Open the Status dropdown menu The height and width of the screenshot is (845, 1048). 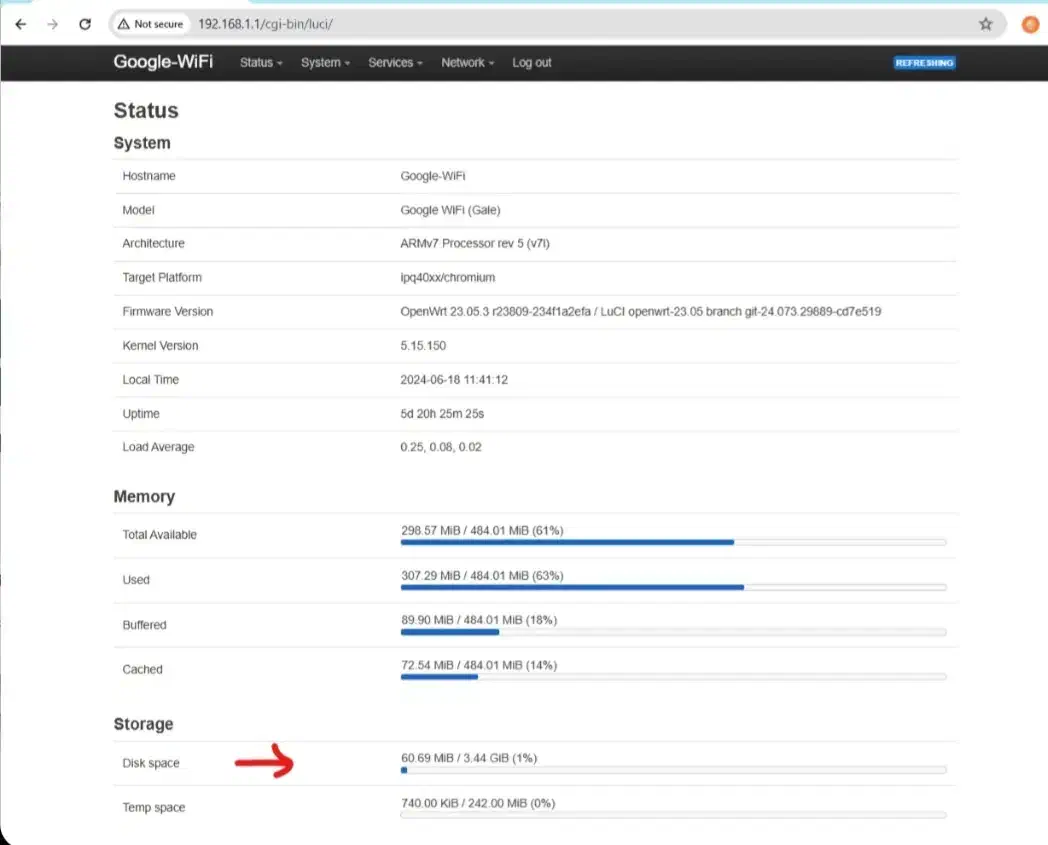(261, 63)
